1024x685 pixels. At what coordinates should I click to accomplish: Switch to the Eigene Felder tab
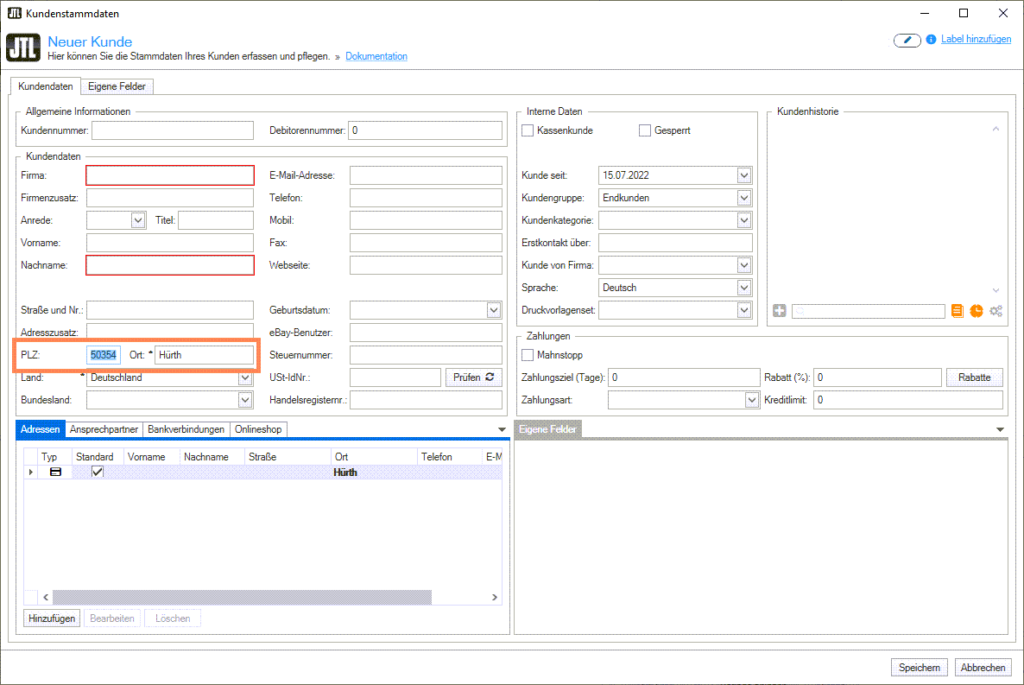117,87
